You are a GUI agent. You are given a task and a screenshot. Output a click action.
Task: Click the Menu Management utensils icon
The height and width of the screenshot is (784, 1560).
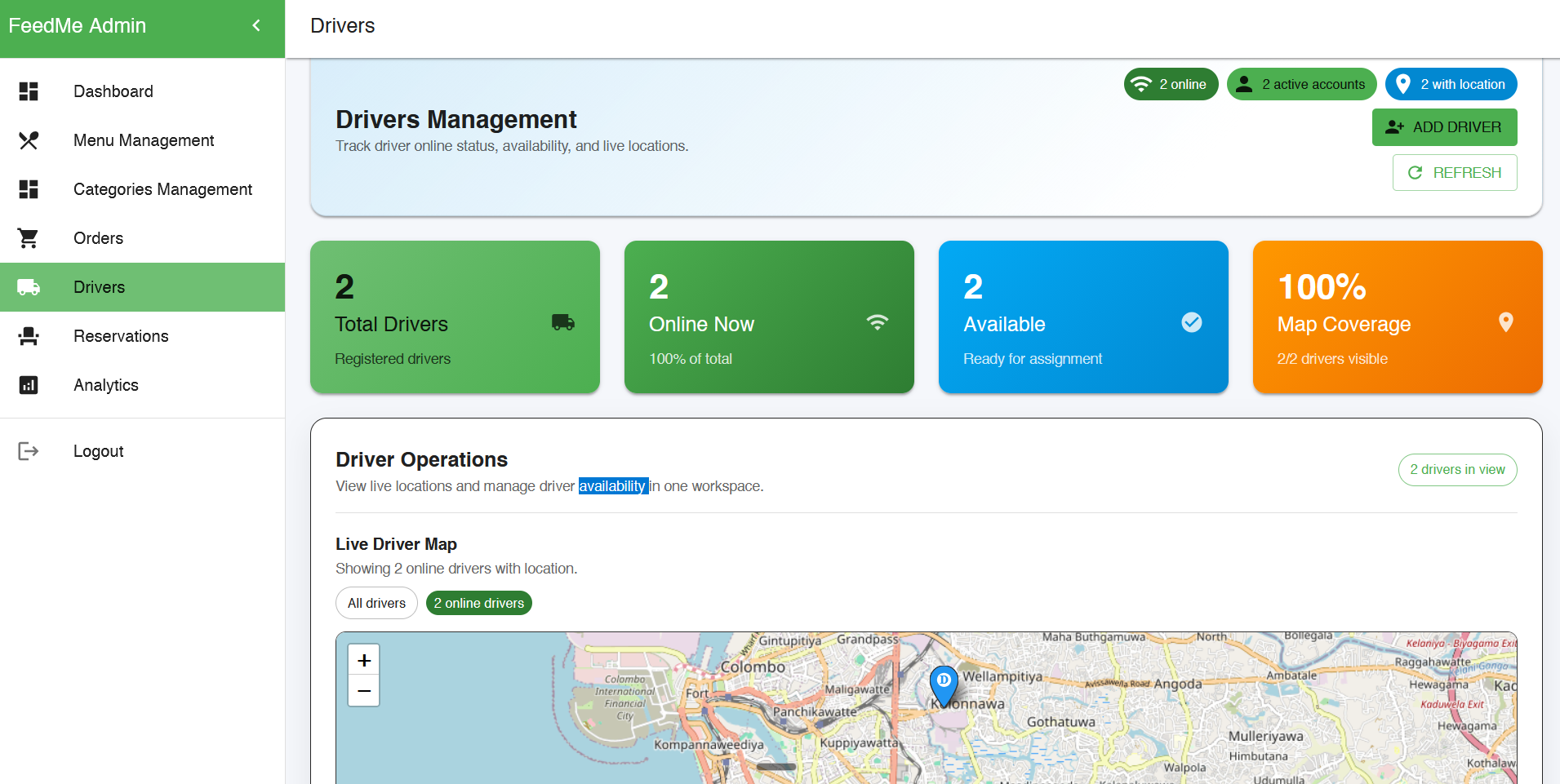(x=29, y=140)
